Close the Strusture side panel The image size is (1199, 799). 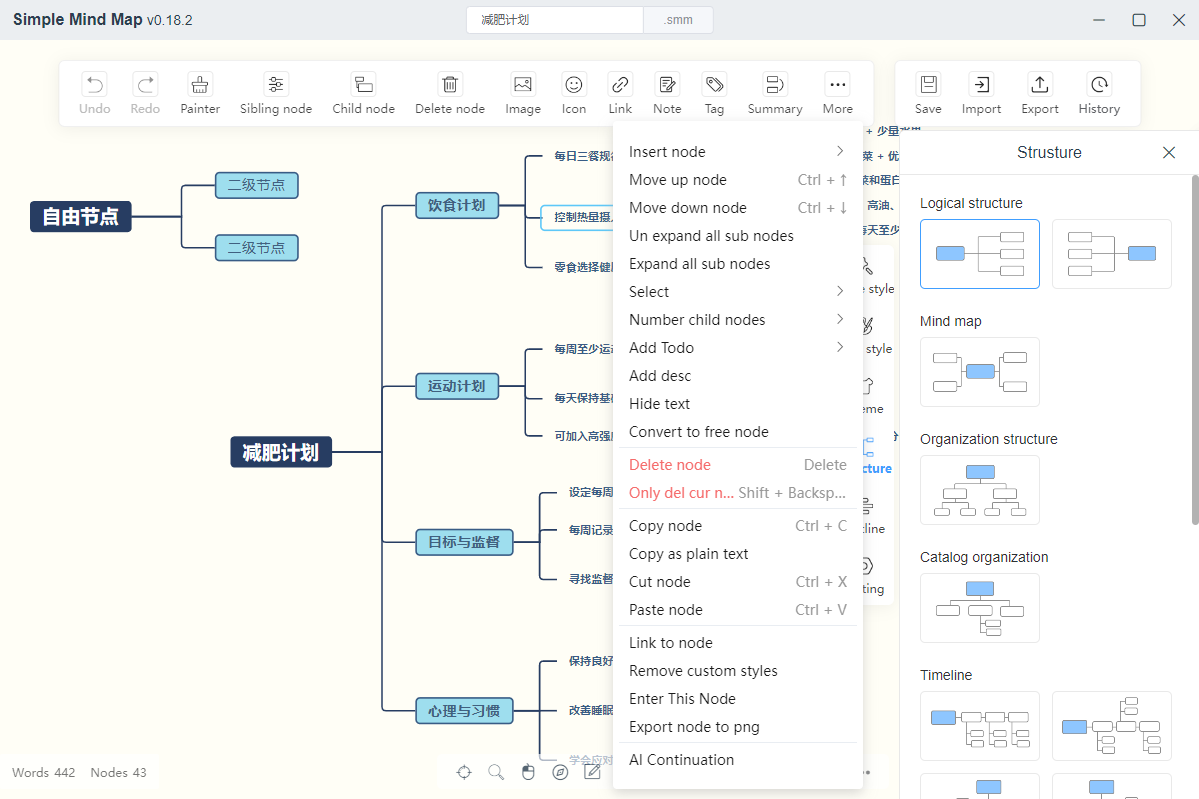click(1168, 153)
